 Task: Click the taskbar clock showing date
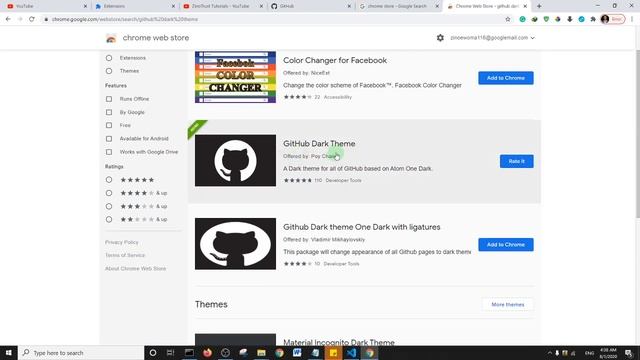click(608, 353)
